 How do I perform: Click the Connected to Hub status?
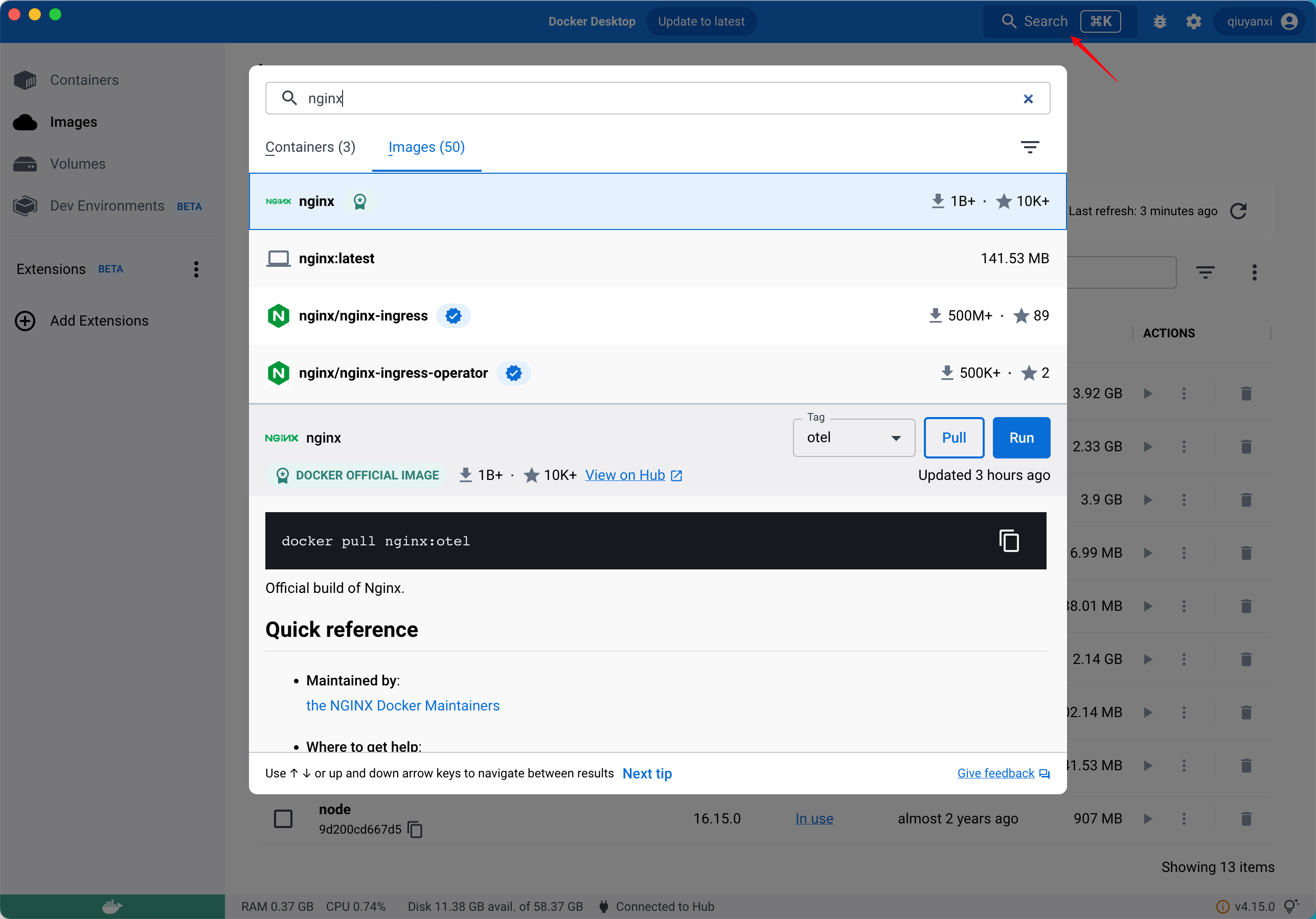coord(657,906)
